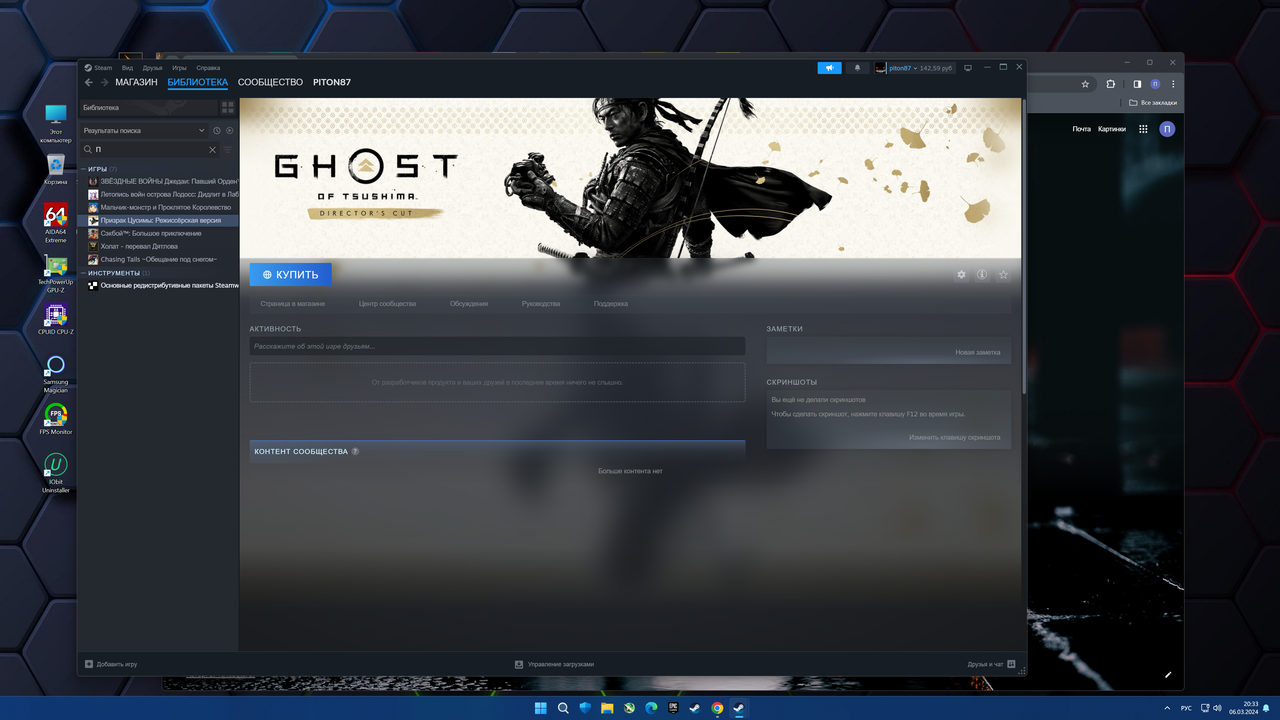The height and width of the screenshot is (720, 1280).
Task: Open TechPowerUp GPU-Z desktop icon
Action: tap(56, 273)
